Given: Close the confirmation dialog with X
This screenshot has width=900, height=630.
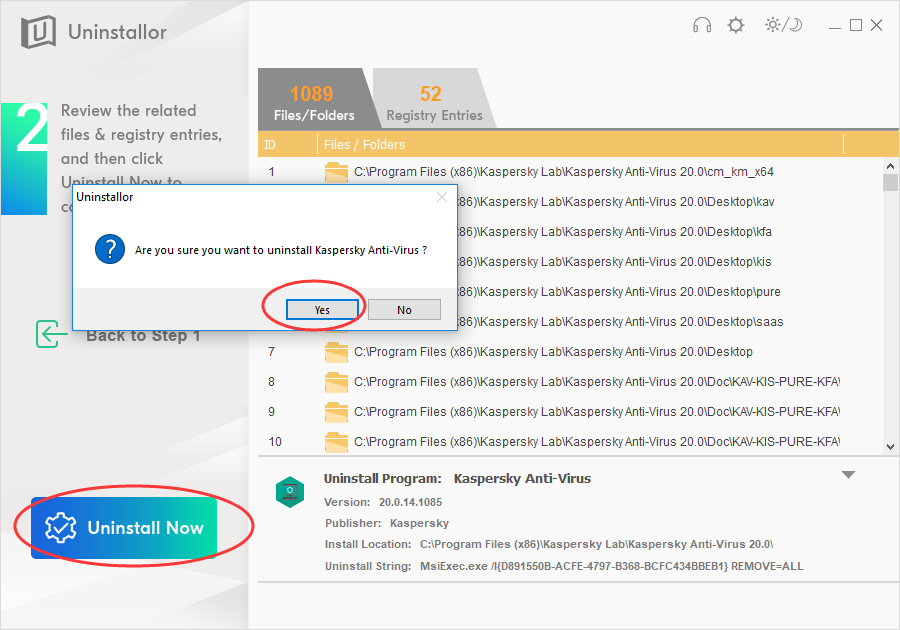Looking at the screenshot, I should point(441,197).
